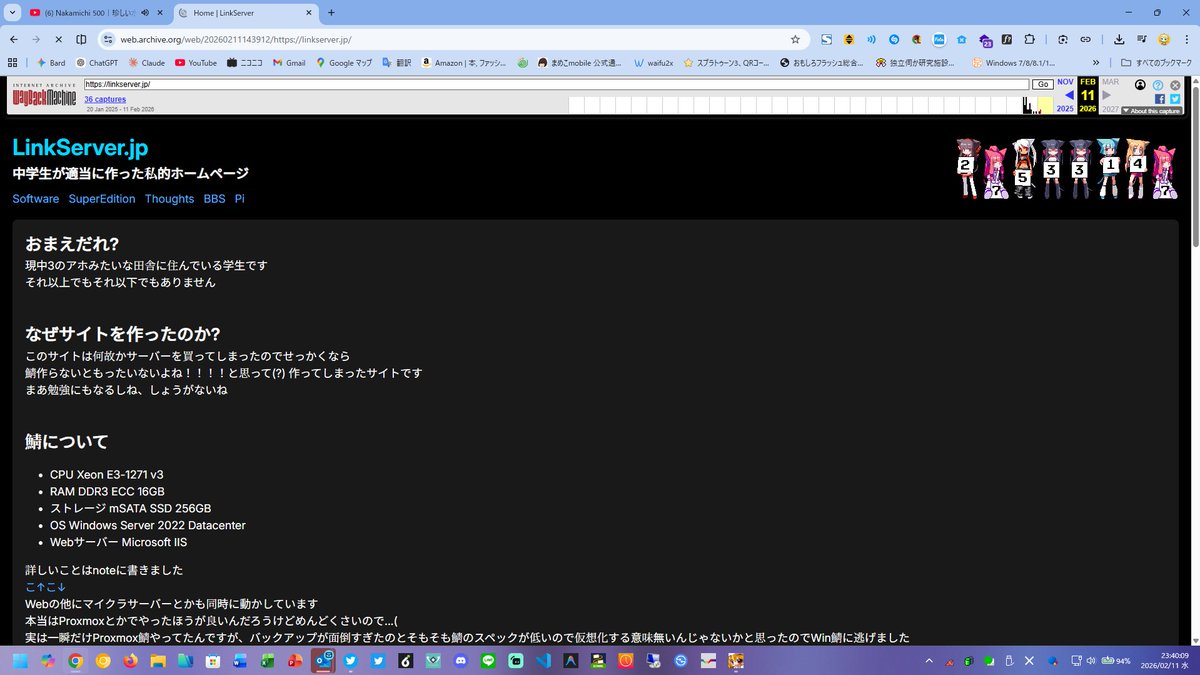Show more bookmarks via the chevron
The height and width of the screenshot is (675, 1200).
[x=1096, y=62]
